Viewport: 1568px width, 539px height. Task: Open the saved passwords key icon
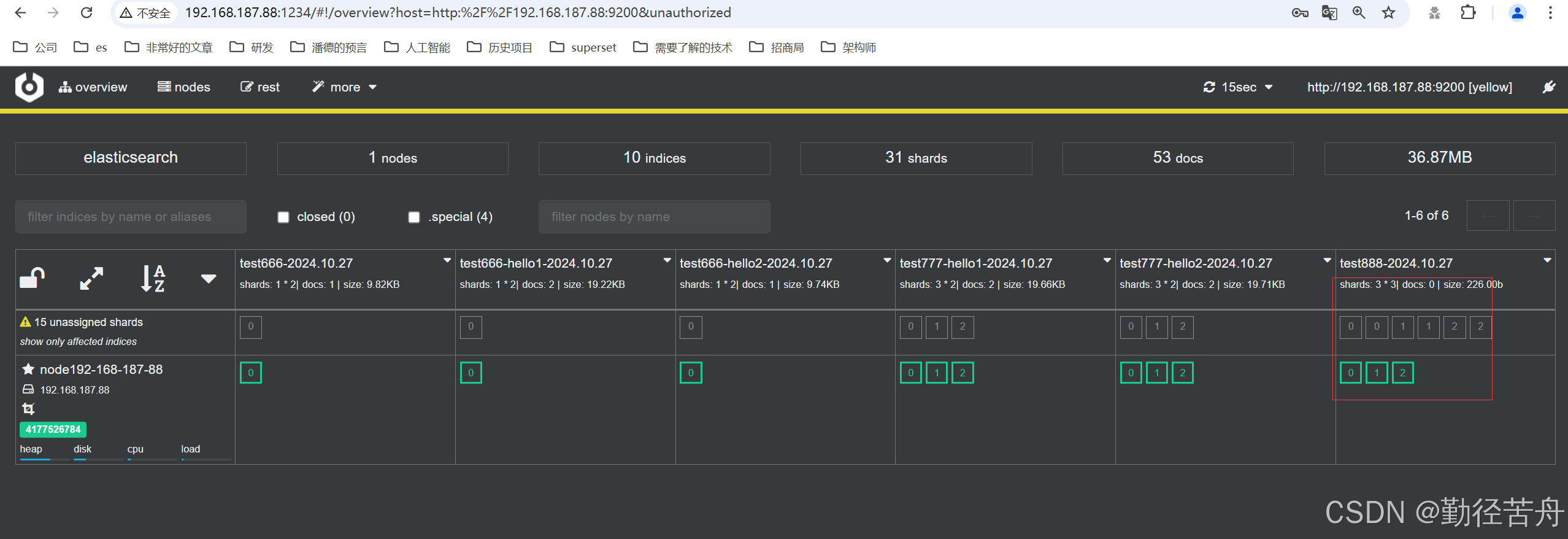click(1299, 13)
